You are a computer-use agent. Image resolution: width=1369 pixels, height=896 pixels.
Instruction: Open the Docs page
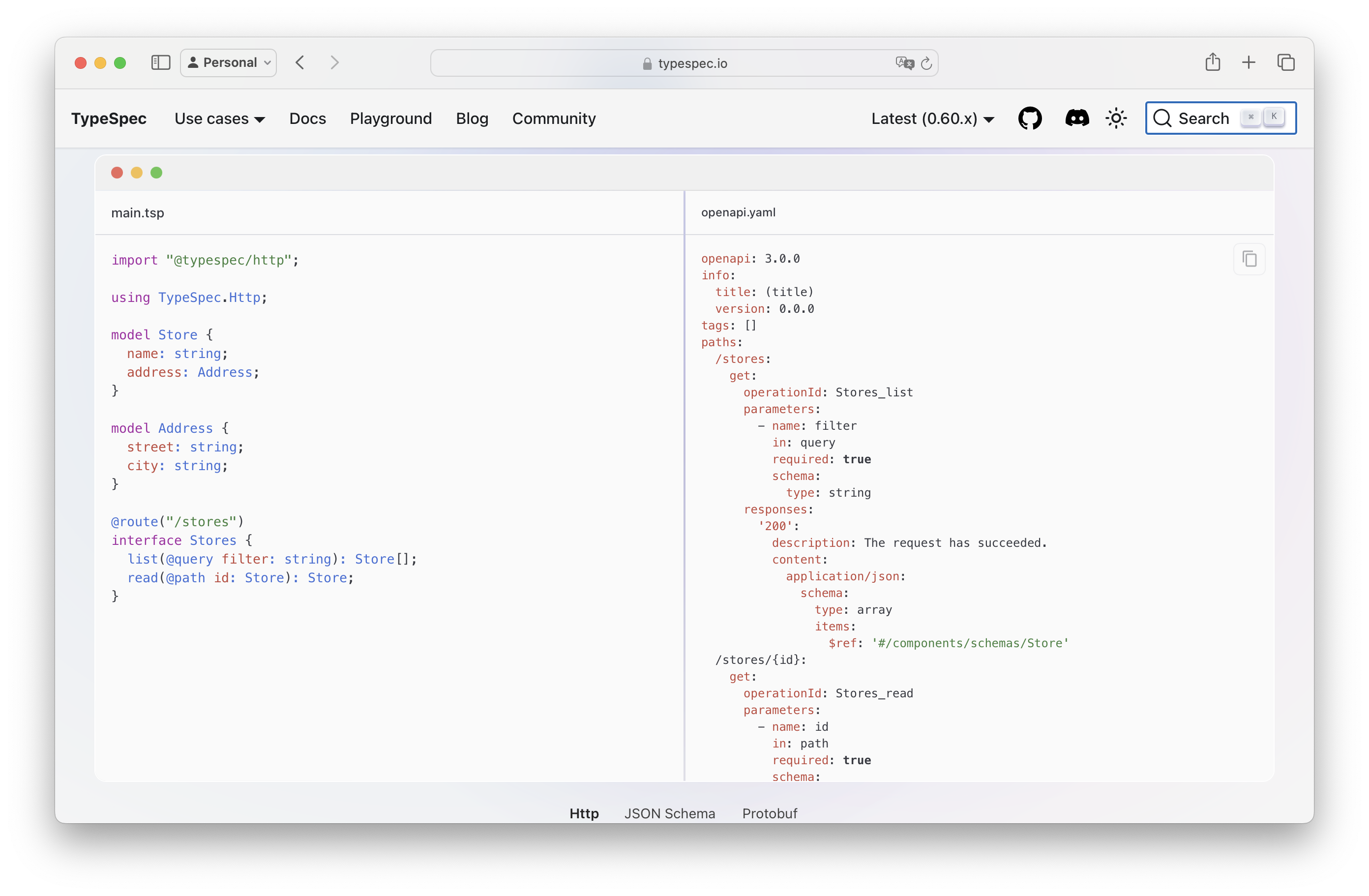coord(308,119)
